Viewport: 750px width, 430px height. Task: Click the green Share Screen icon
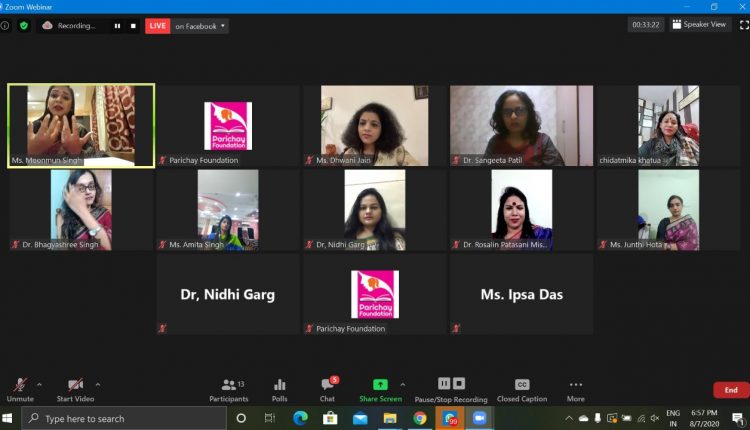click(x=379, y=386)
